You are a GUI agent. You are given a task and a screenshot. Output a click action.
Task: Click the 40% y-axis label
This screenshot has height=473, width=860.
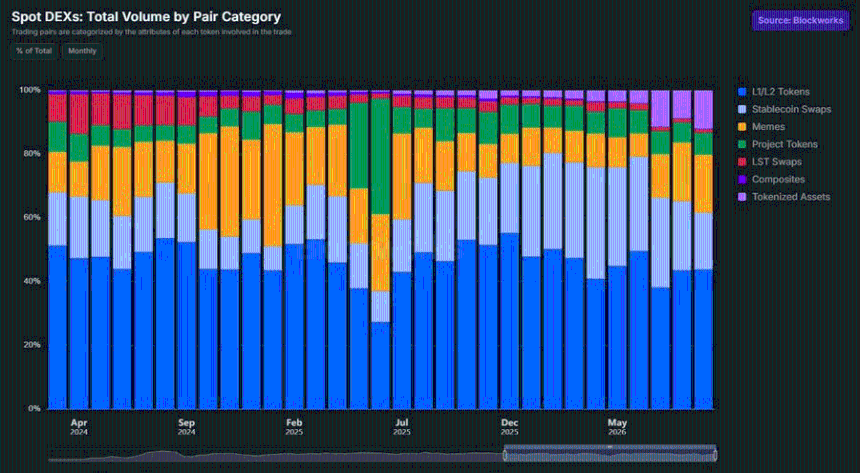(32, 281)
